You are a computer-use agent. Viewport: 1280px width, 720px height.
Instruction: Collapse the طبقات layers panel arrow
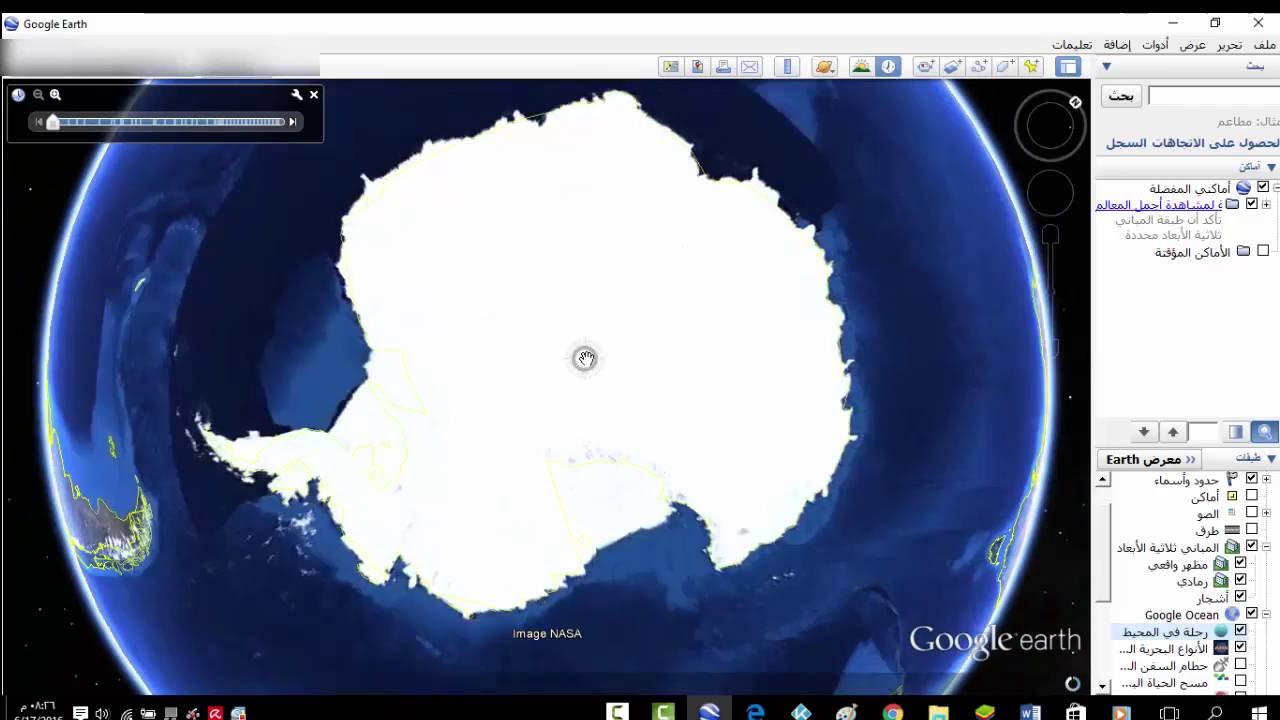click(x=1272, y=458)
